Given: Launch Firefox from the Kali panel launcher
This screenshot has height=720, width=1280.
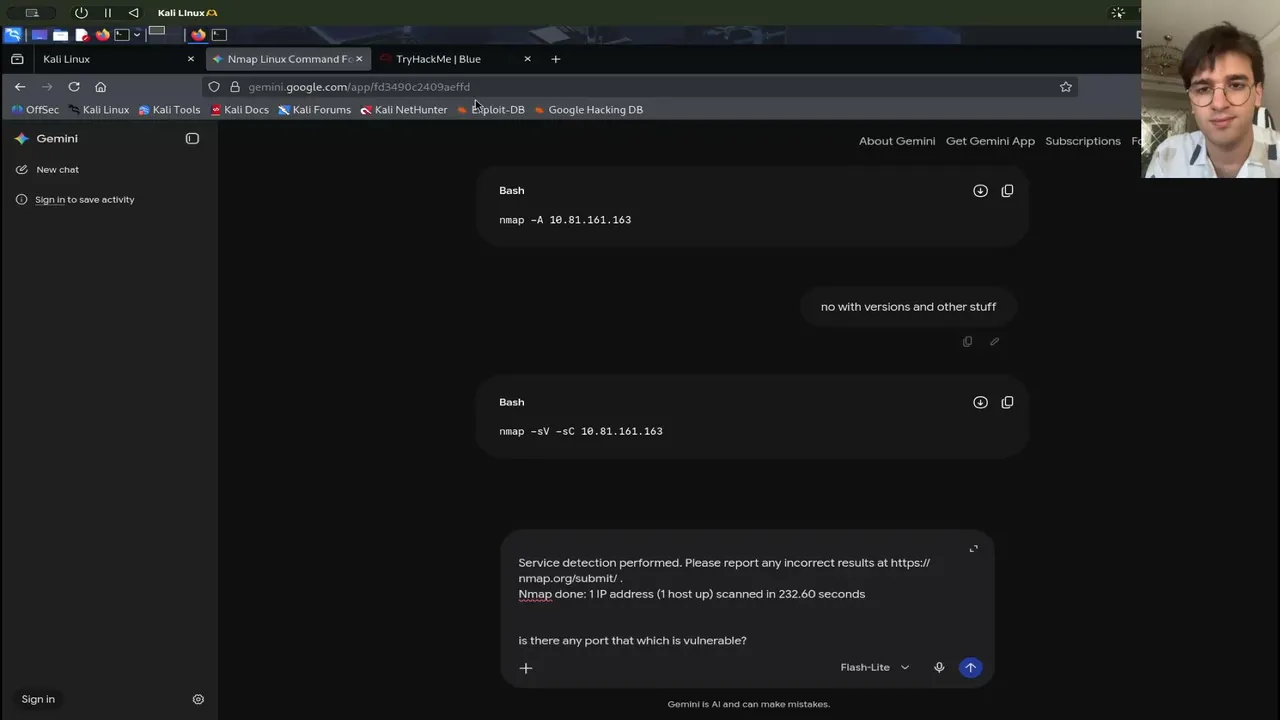Looking at the screenshot, I should (x=102, y=34).
